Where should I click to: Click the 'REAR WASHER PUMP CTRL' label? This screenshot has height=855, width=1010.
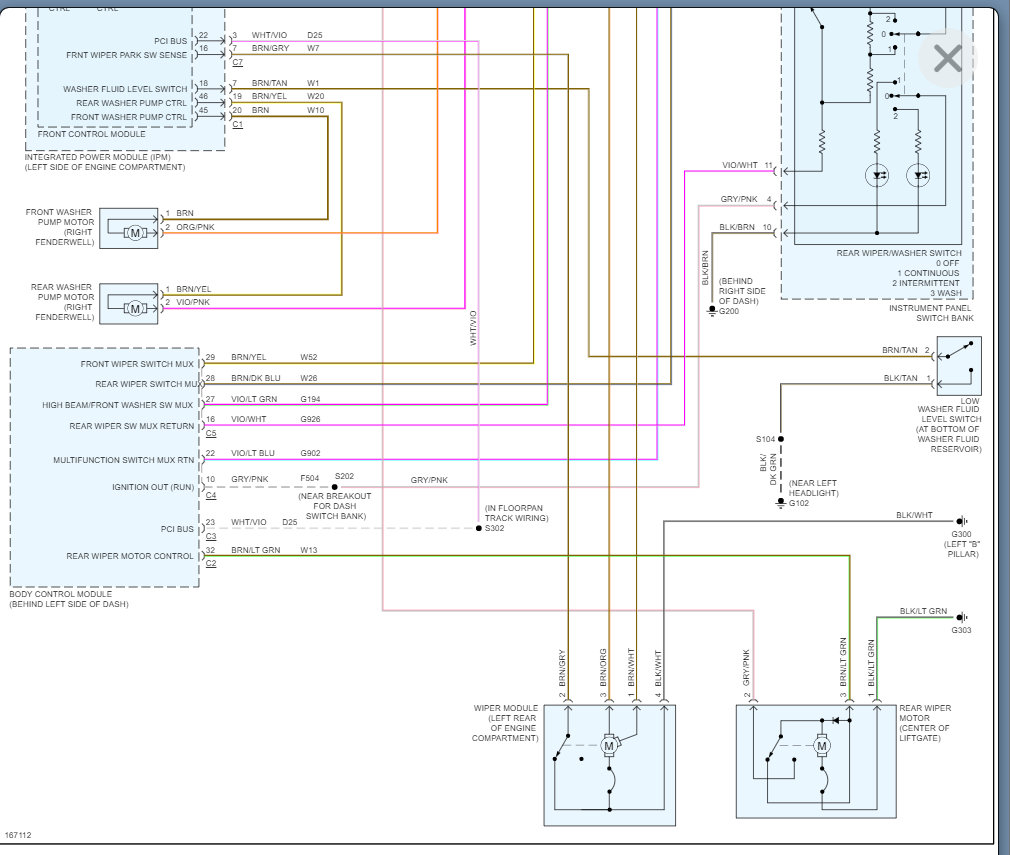coord(131,103)
